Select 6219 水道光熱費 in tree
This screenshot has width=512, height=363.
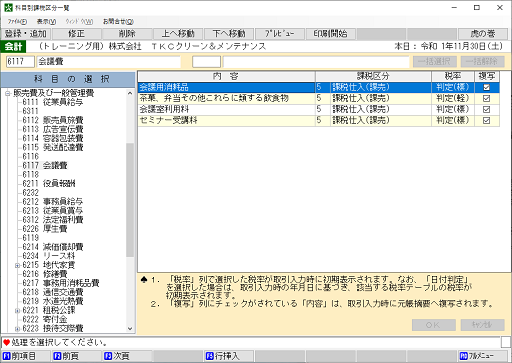(53, 301)
